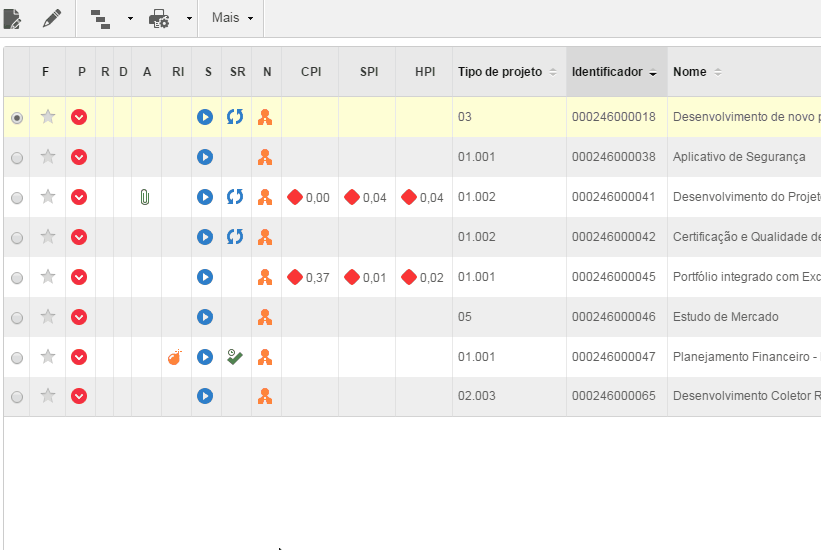821x550 pixels.
Task: Click the Nome column header
Action: [690, 72]
